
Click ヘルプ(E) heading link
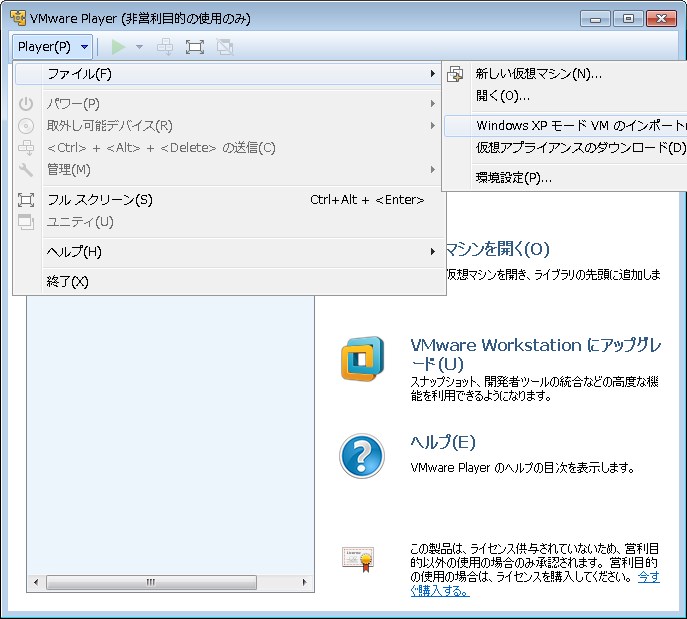click(443, 442)
